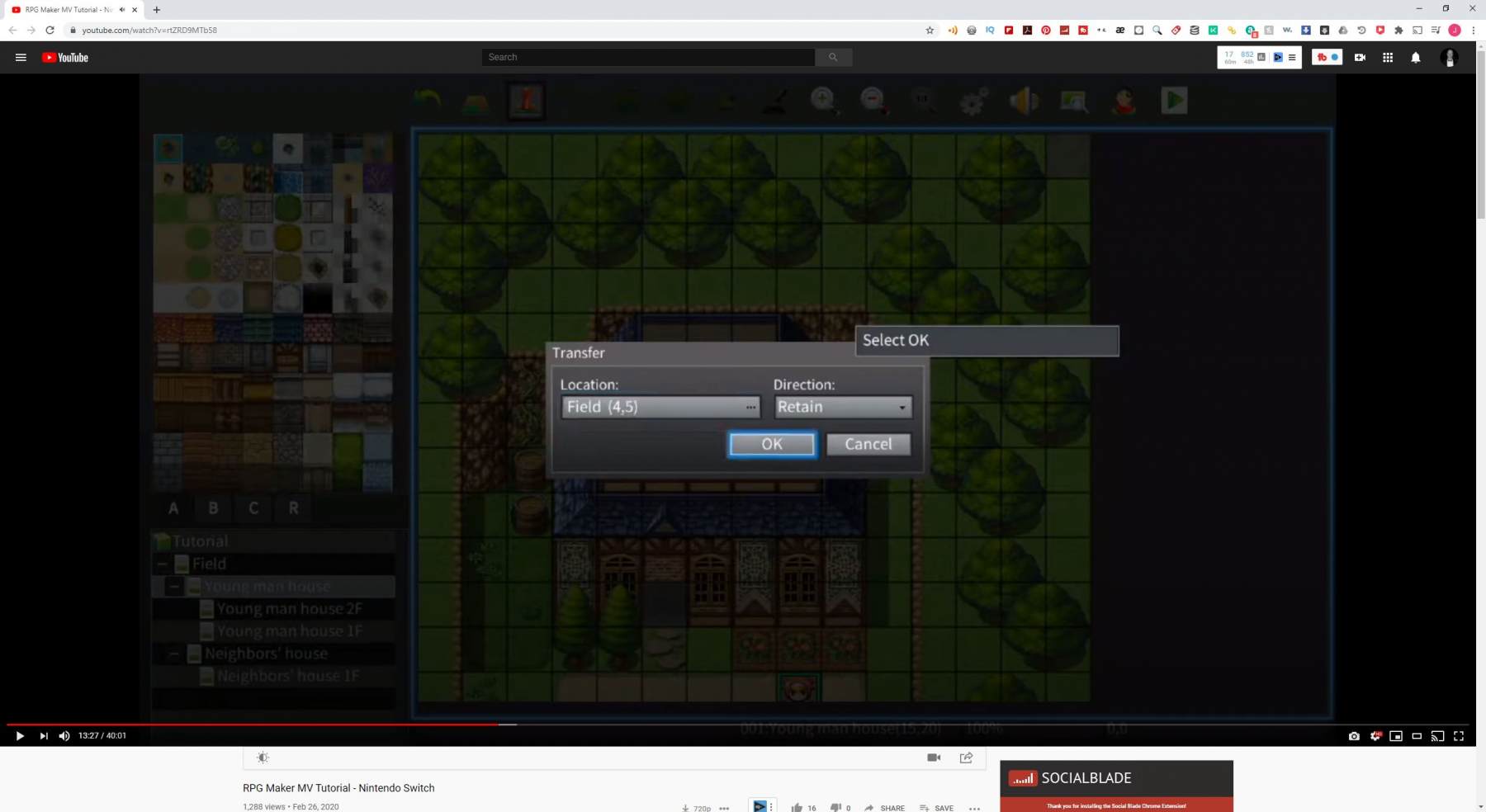Image resolution: width=1486 pixels, height=812 pixels.
Task: Click the SHARE button
Action: coord(884,808)
